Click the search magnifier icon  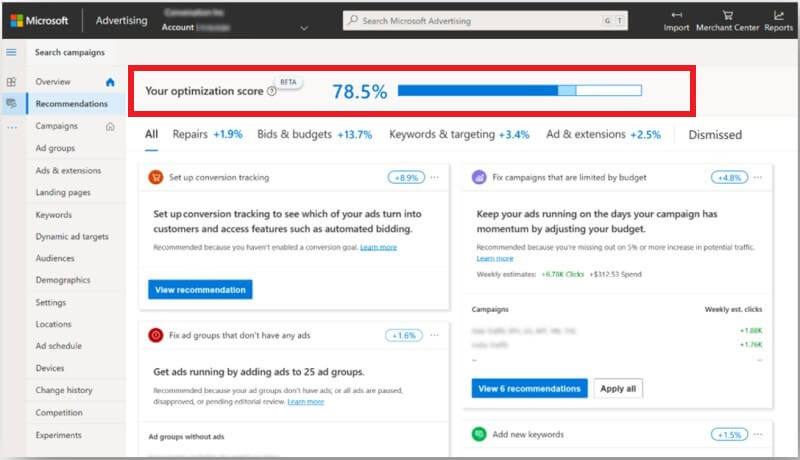pos(353,20)
